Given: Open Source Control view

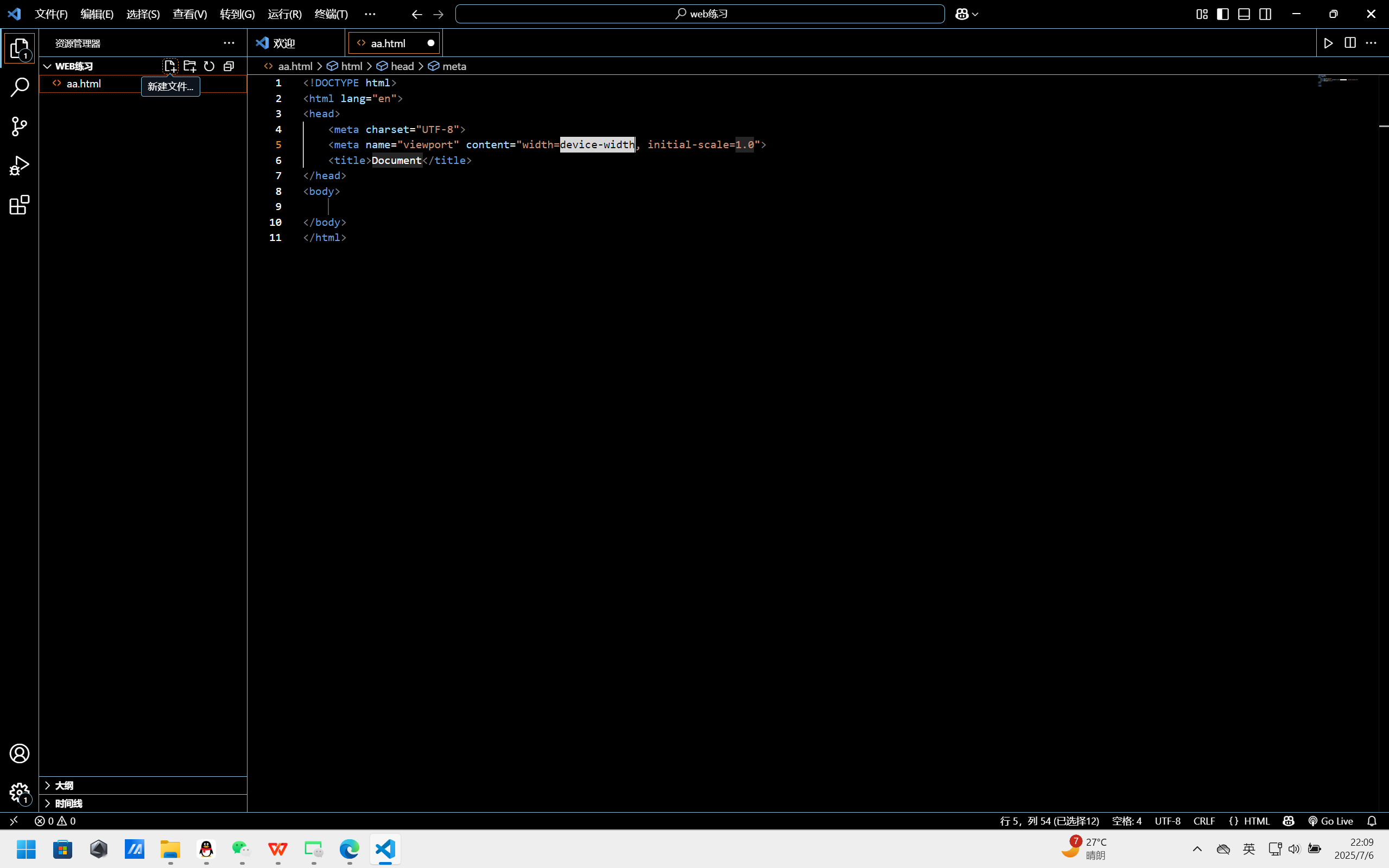Looking at the screenshot, I should 20,126.
